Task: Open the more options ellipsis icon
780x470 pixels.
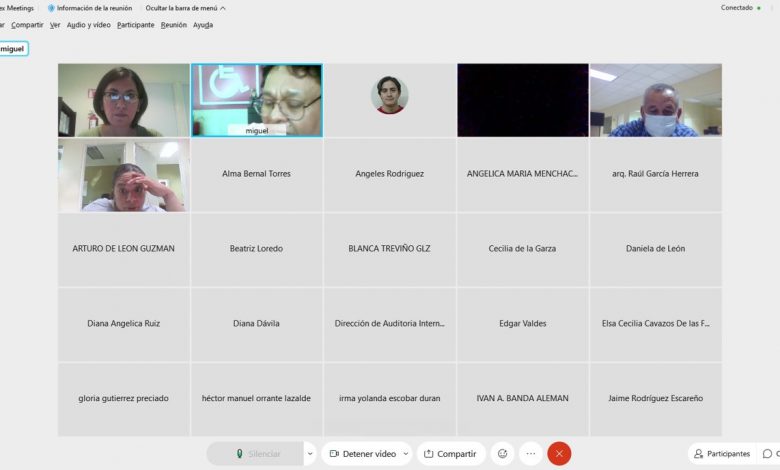Action: (x=531, y=454)
